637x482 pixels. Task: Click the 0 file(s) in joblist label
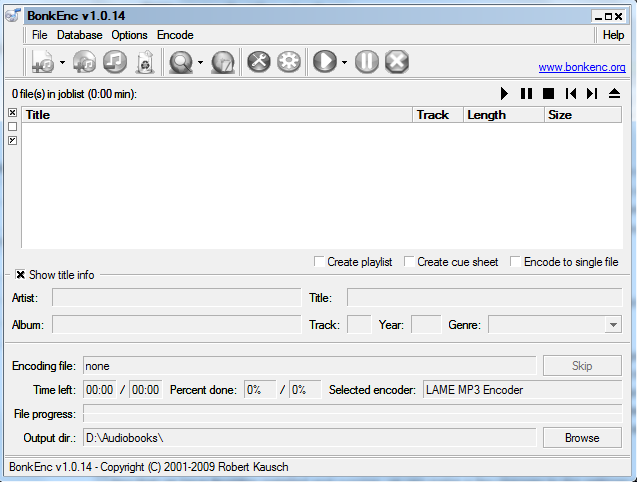pyautogui.click(x=74, y=94)
